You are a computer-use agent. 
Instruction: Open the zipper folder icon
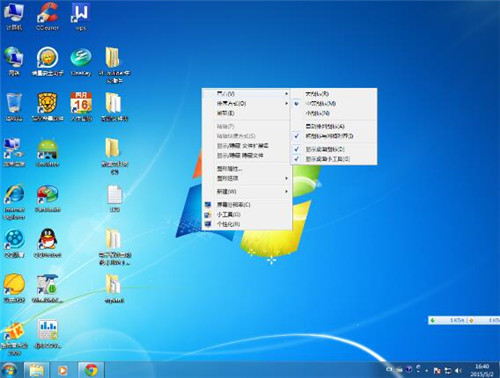click(114, 288)
